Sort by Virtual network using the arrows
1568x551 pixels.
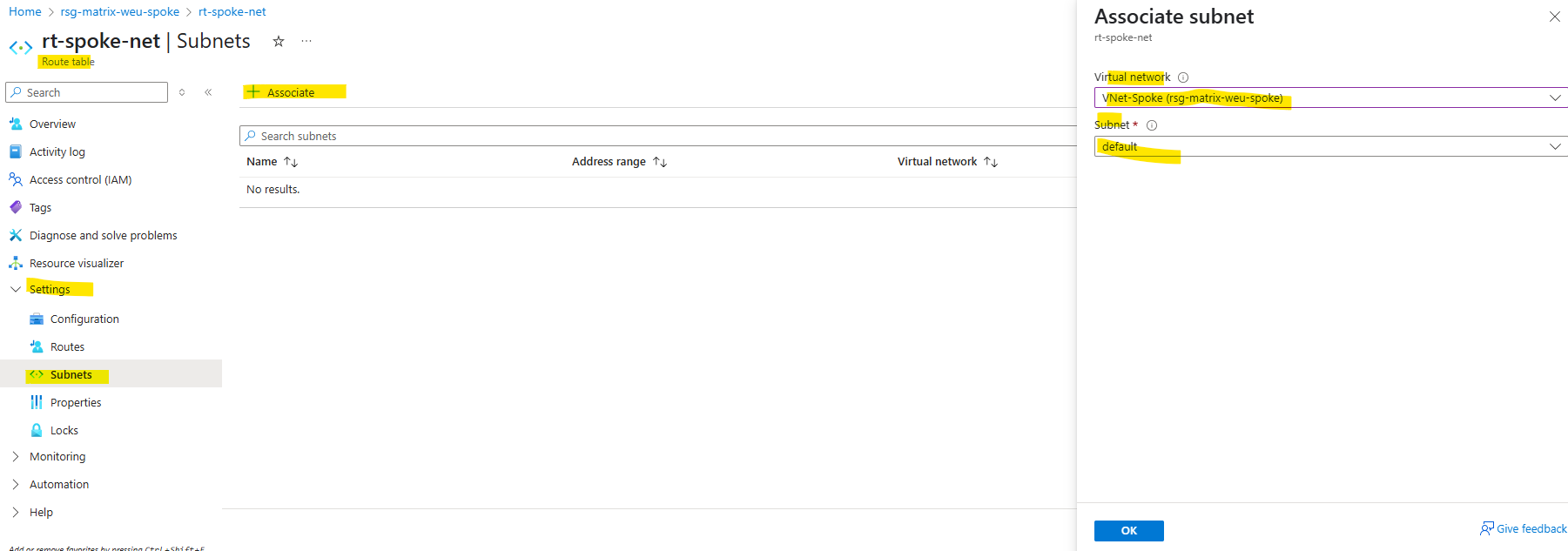coord(991,162)
